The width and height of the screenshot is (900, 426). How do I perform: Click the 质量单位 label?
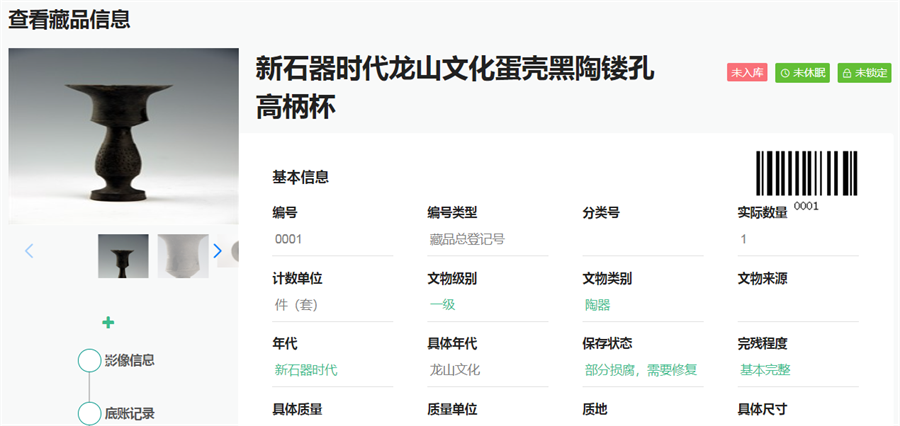[452, 409]
